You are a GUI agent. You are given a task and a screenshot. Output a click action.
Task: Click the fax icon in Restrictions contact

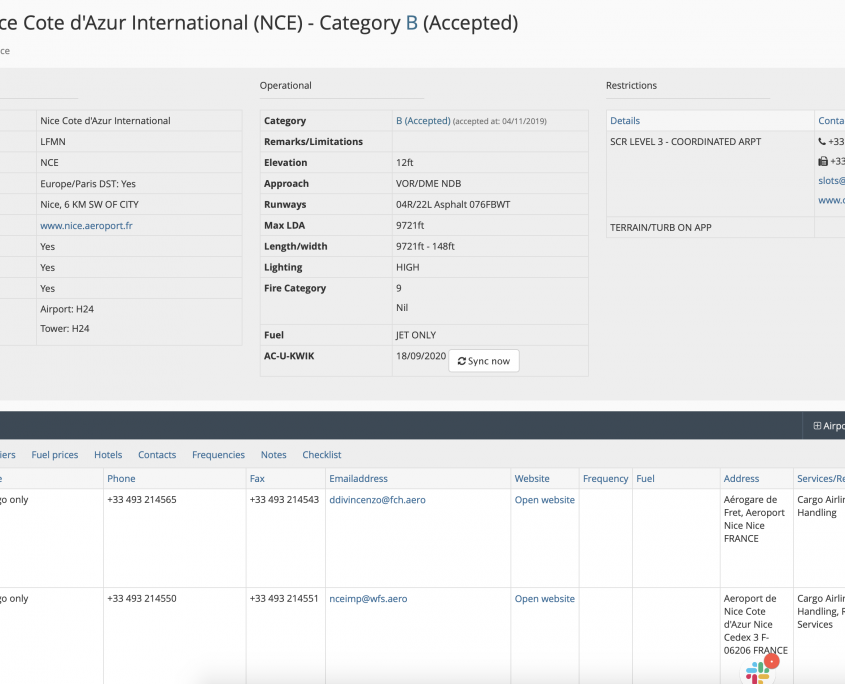tap(822, 161)
